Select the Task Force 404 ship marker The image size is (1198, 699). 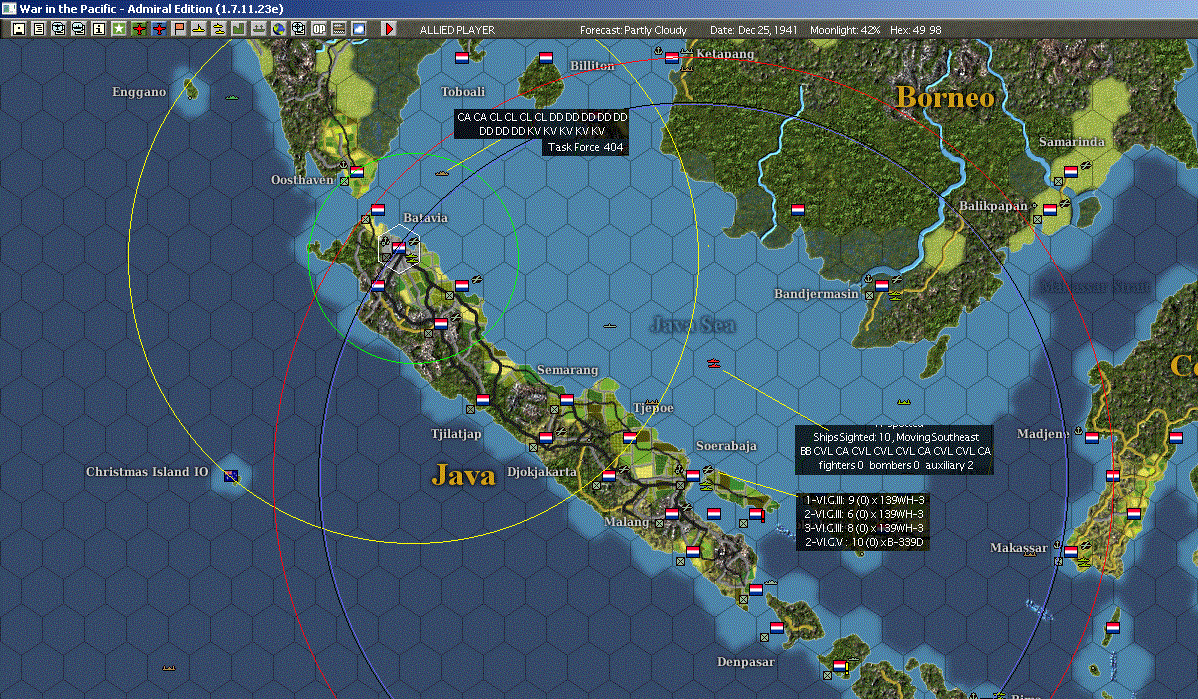click(442, 173)
